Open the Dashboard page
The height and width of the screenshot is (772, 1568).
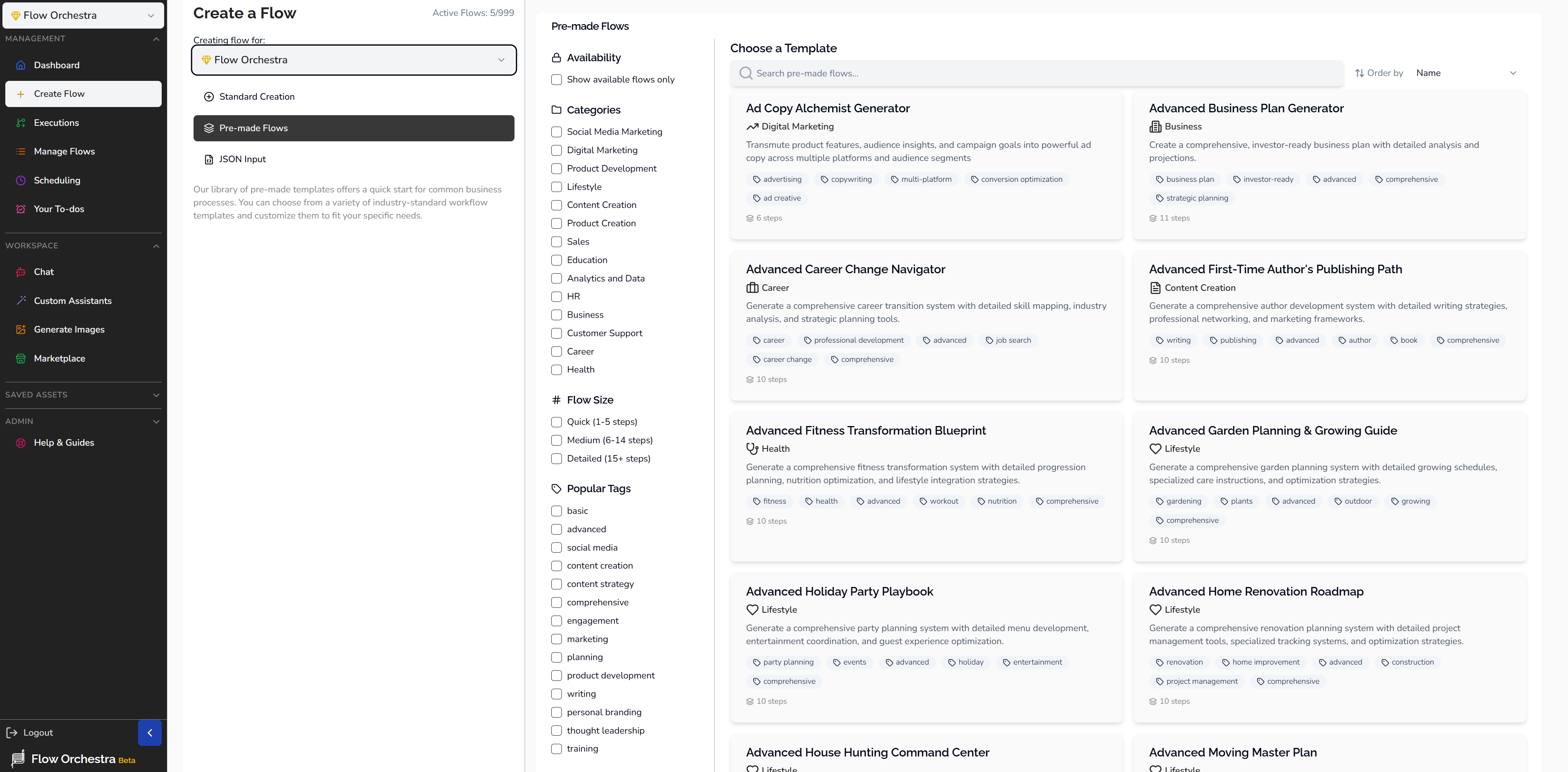(83, 65)
